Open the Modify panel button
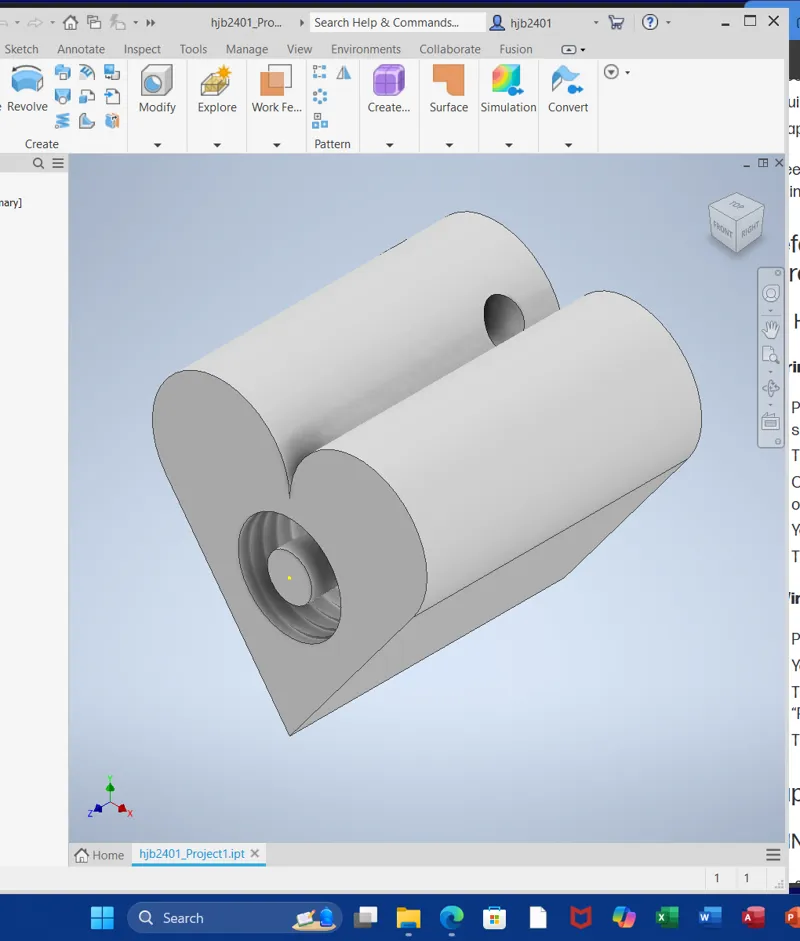 [x=157, y=89]
